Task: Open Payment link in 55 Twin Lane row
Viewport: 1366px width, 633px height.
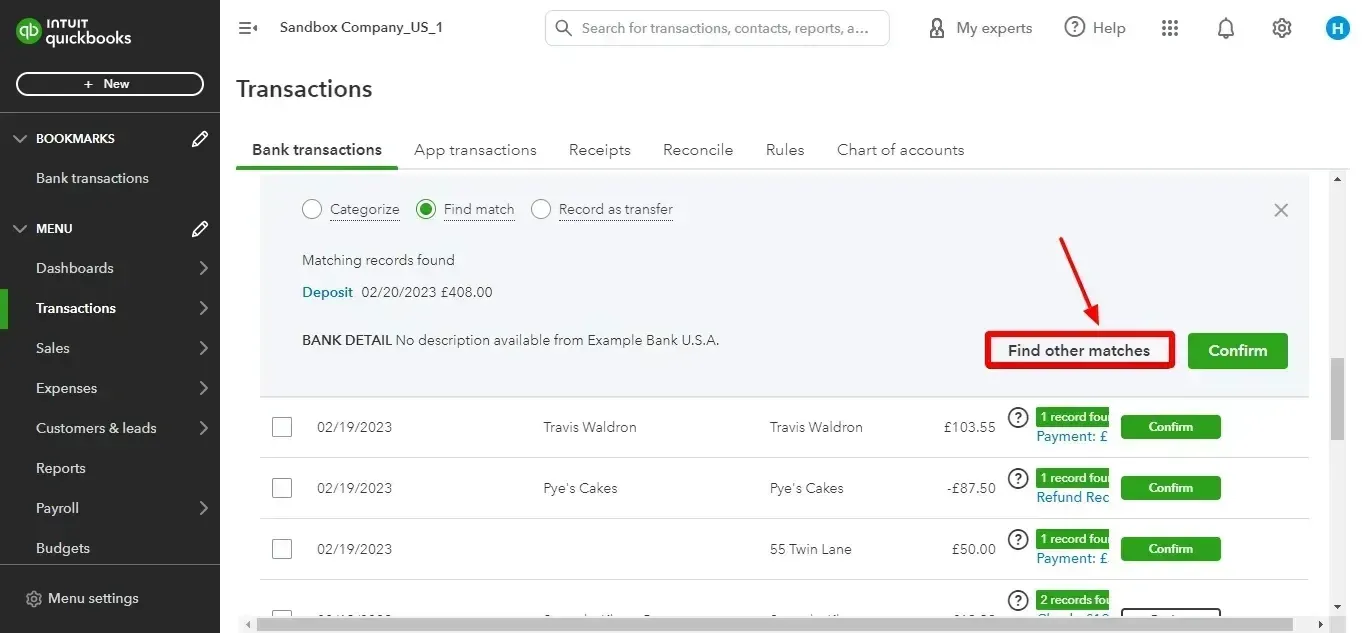Action: click(x=1072, y=558)
